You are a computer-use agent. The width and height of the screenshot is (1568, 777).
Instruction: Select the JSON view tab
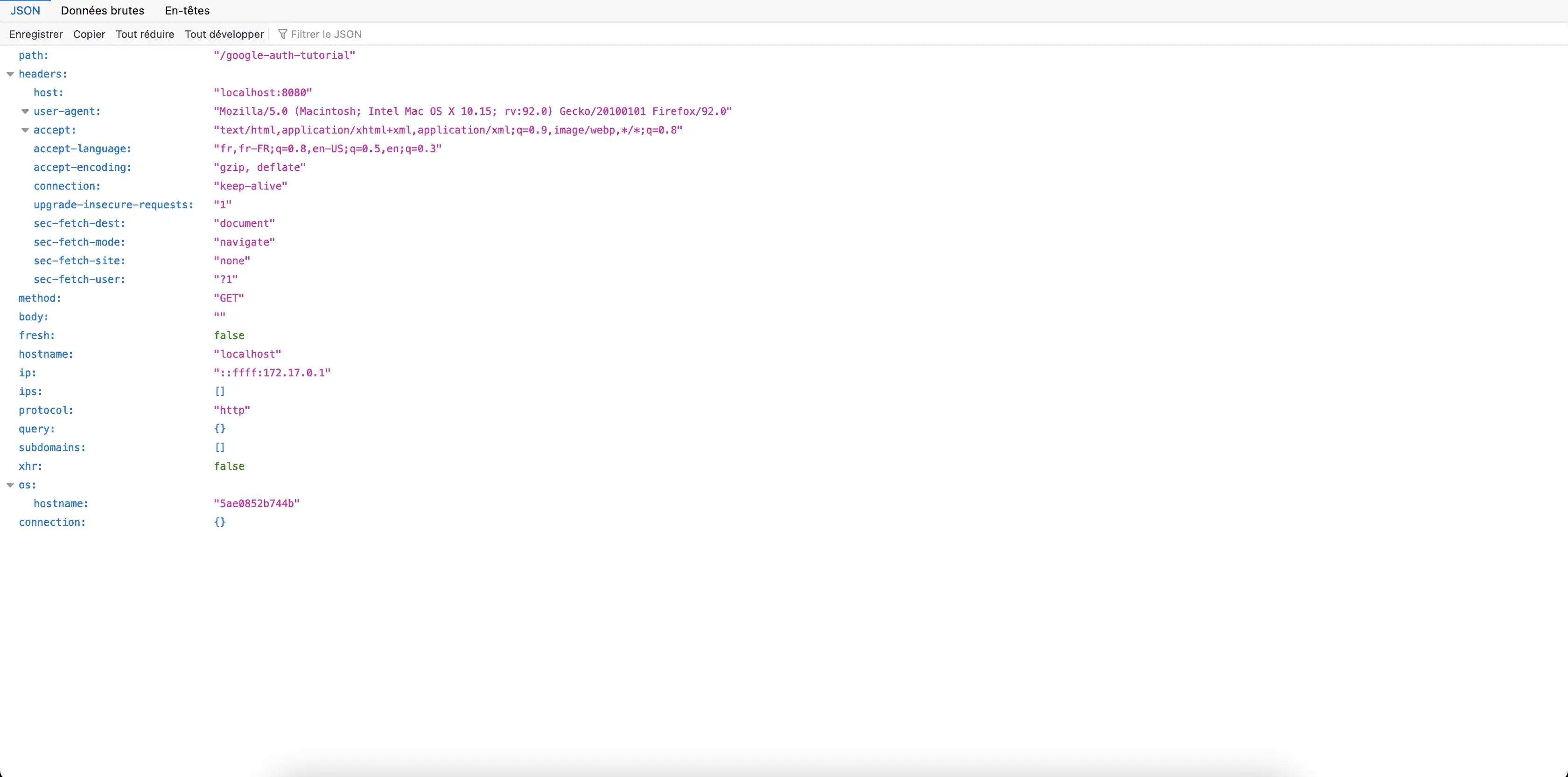coord(25,10)
